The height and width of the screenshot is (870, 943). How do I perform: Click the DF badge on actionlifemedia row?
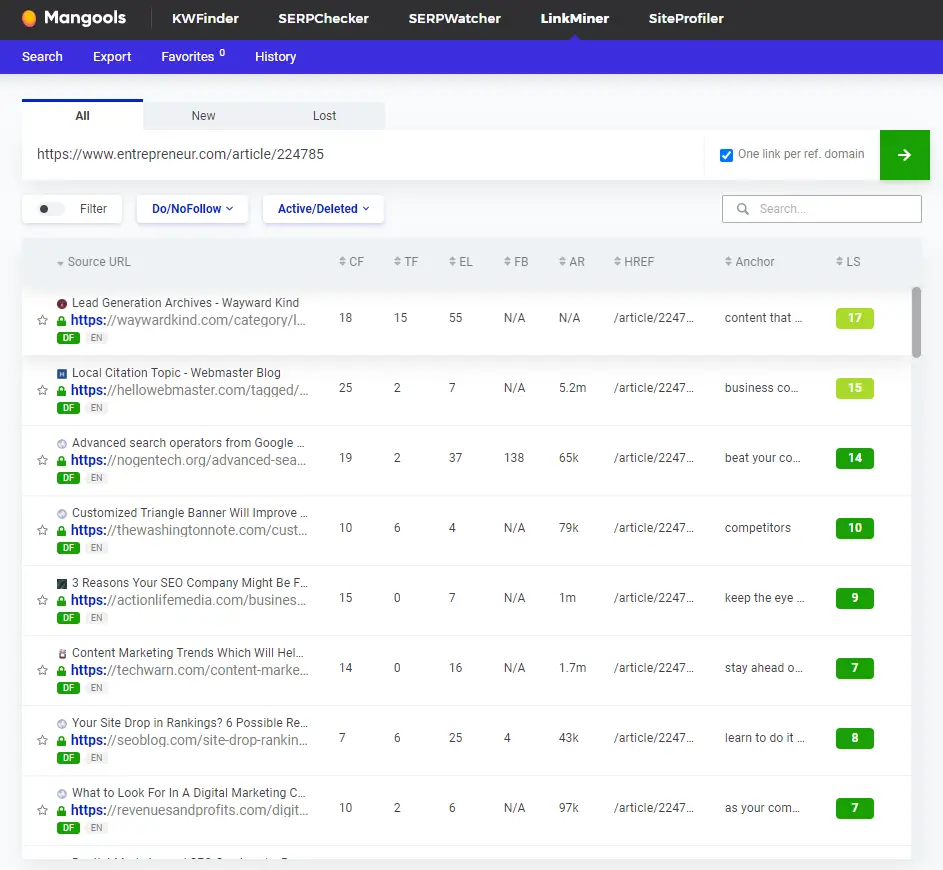69,617
